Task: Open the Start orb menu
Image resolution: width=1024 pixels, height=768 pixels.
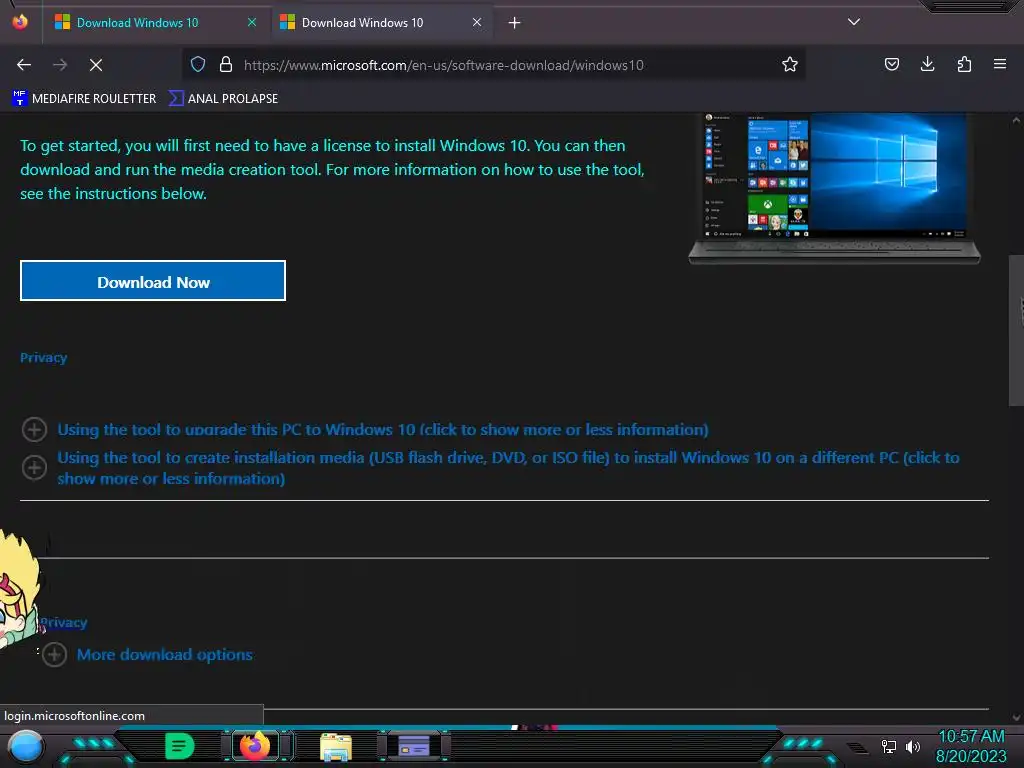Action: [26, 747]
